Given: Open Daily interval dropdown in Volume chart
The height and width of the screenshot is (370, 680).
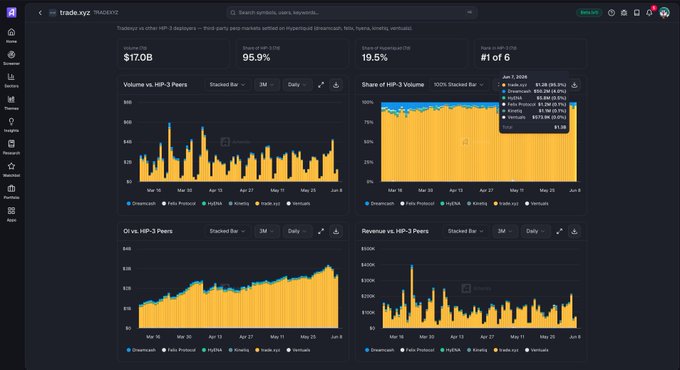Looking at the screenshot, I should pyautogui.click(x=297, y=85).
